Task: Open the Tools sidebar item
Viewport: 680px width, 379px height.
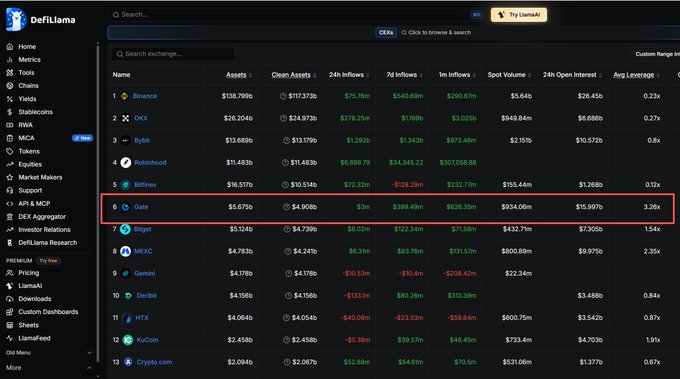Action: tap(26, 72)
